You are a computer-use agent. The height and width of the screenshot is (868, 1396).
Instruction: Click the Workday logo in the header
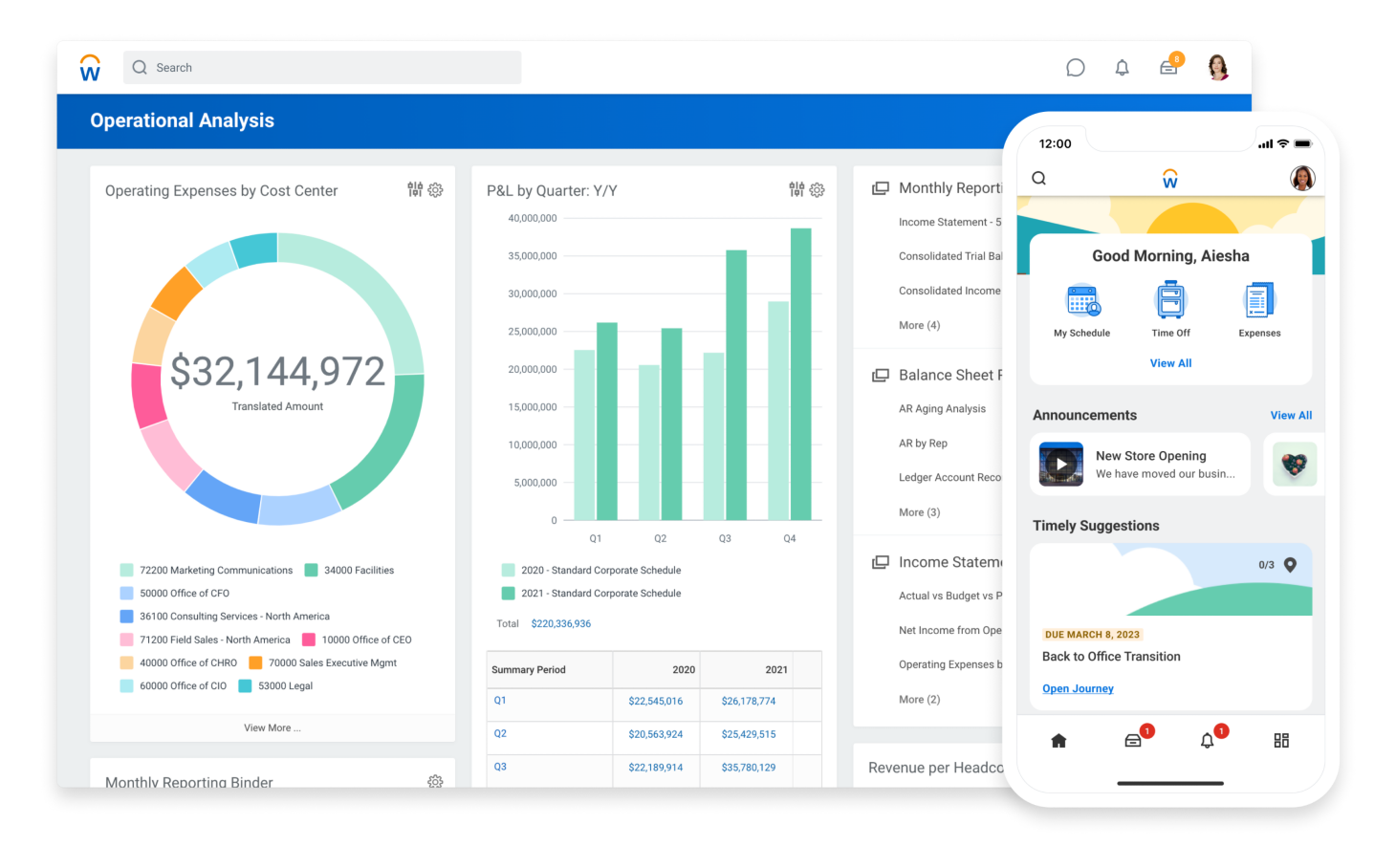[x=89, y=67]
